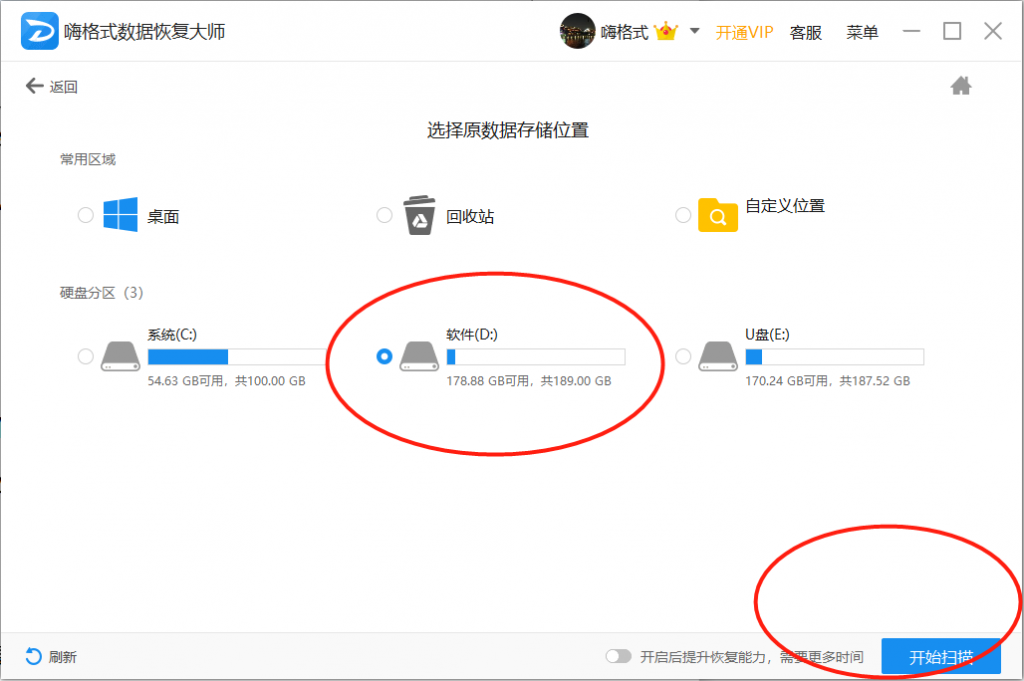Click the 系统(C:) drive name

(x=172, y=334)
